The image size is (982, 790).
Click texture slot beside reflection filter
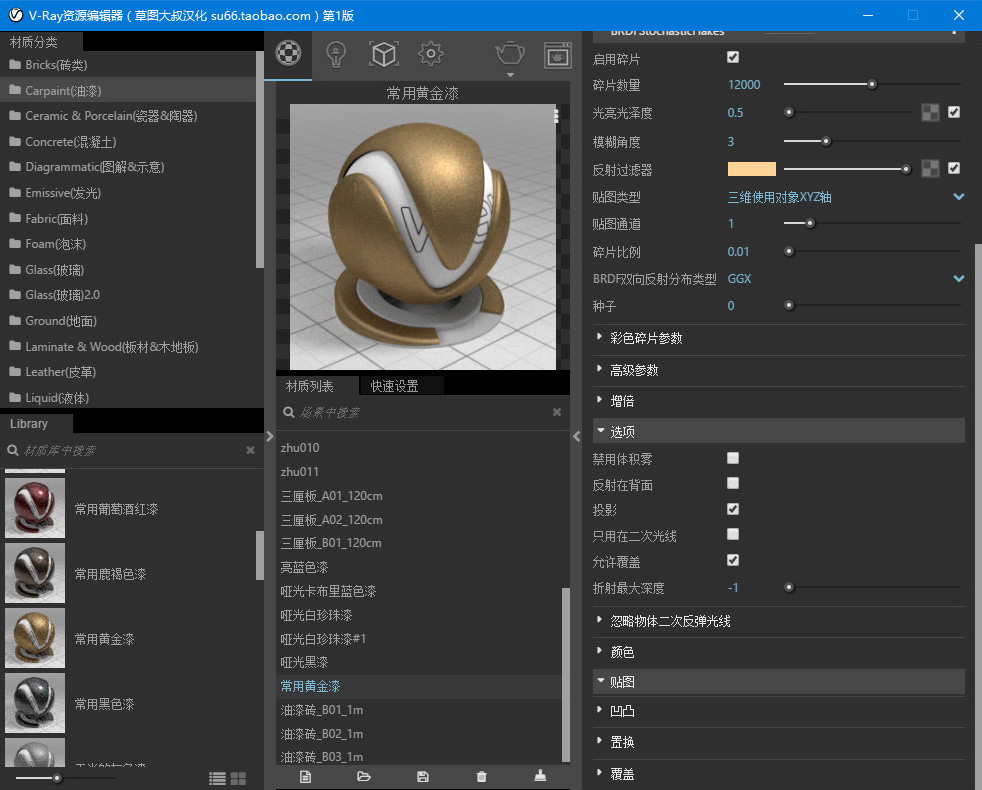click(930, 169)
